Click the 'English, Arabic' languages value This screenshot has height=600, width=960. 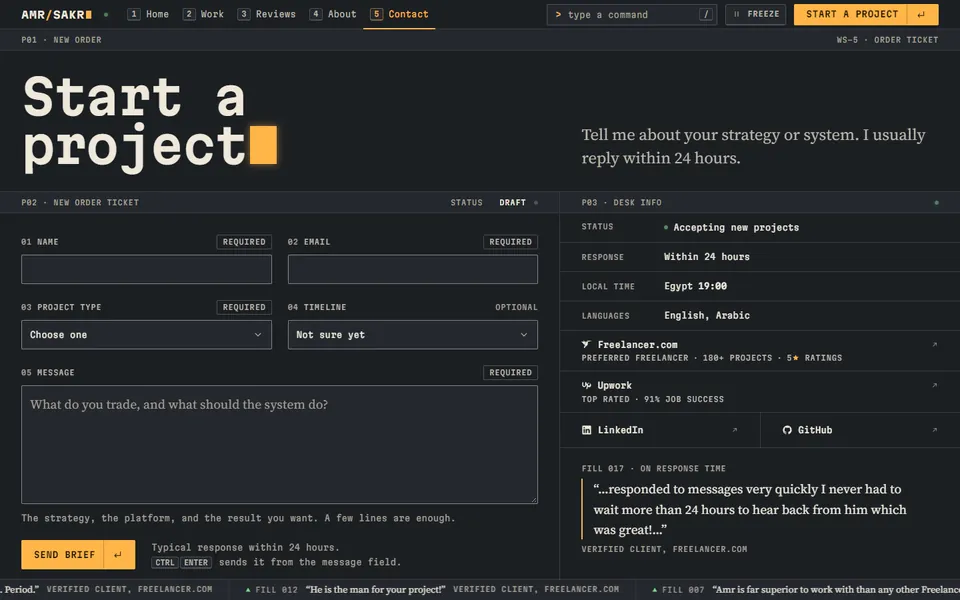[x=707, y=315]
